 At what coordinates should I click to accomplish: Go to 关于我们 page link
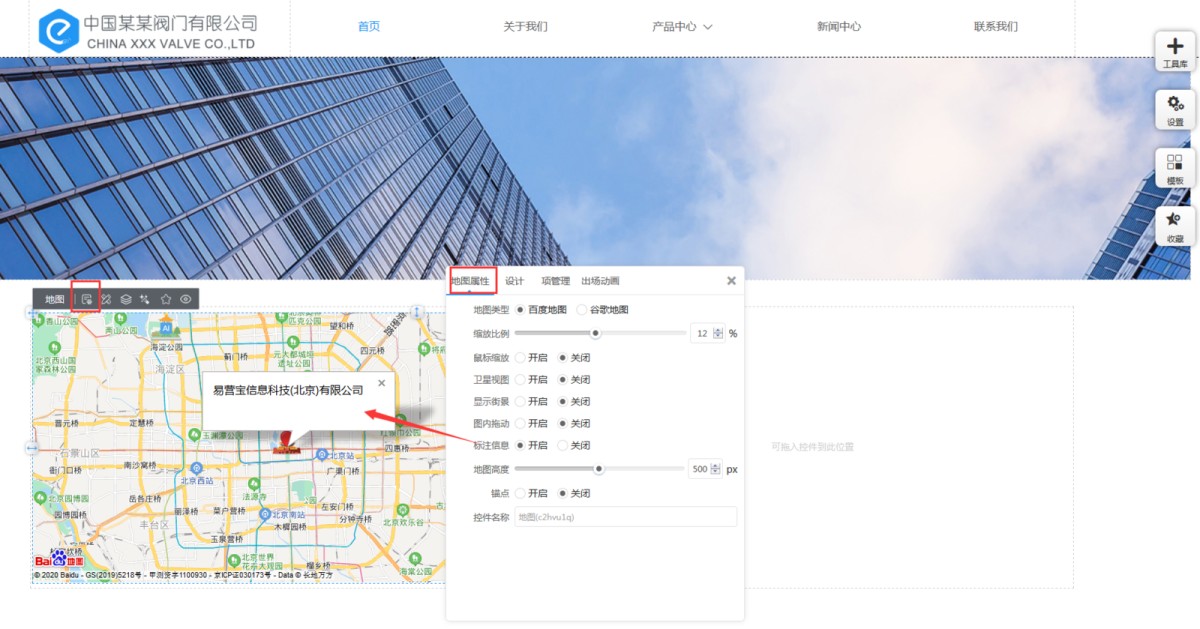[x=525, y=27]
